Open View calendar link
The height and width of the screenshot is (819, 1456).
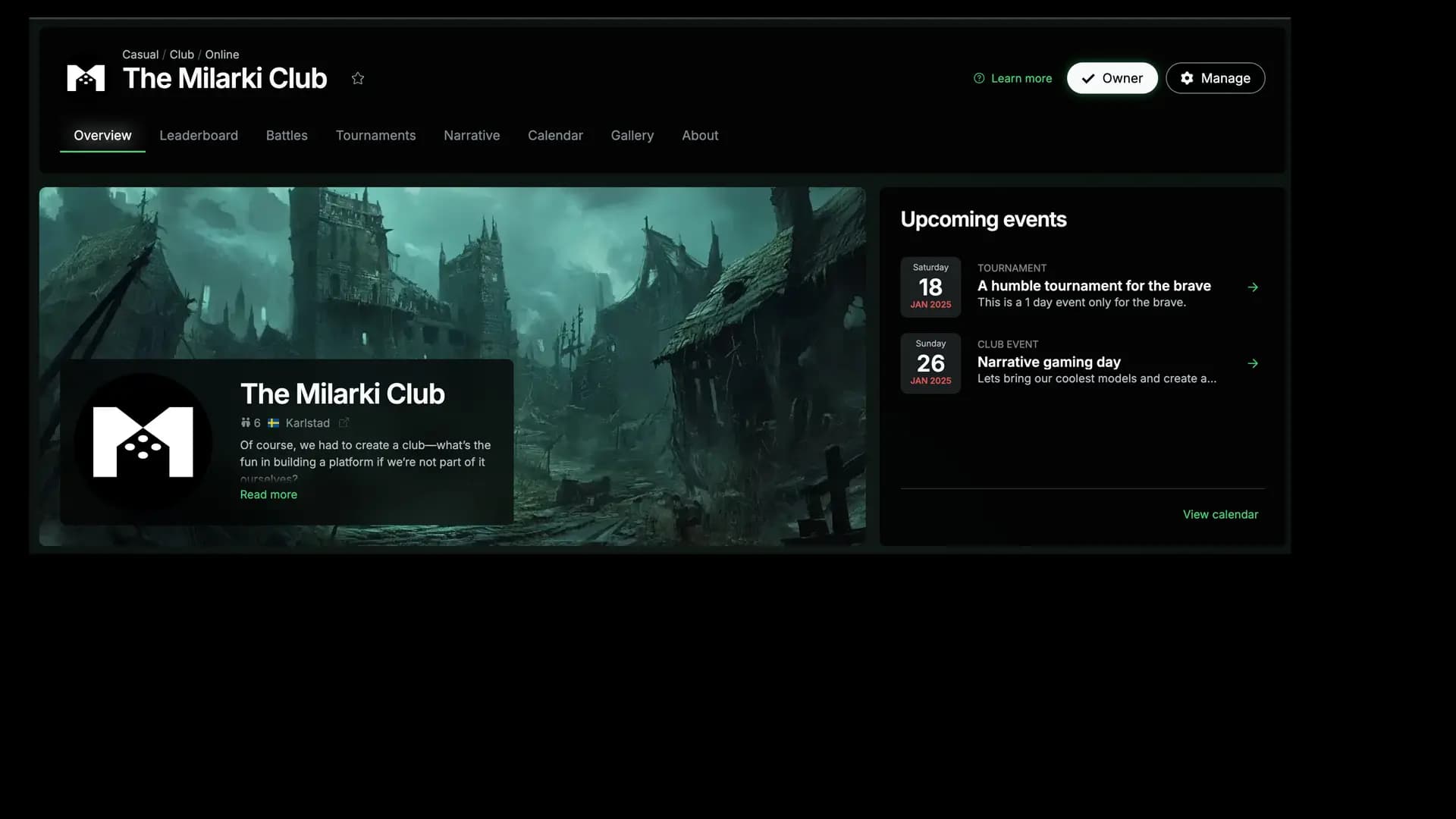click(x=1220, y=514)
